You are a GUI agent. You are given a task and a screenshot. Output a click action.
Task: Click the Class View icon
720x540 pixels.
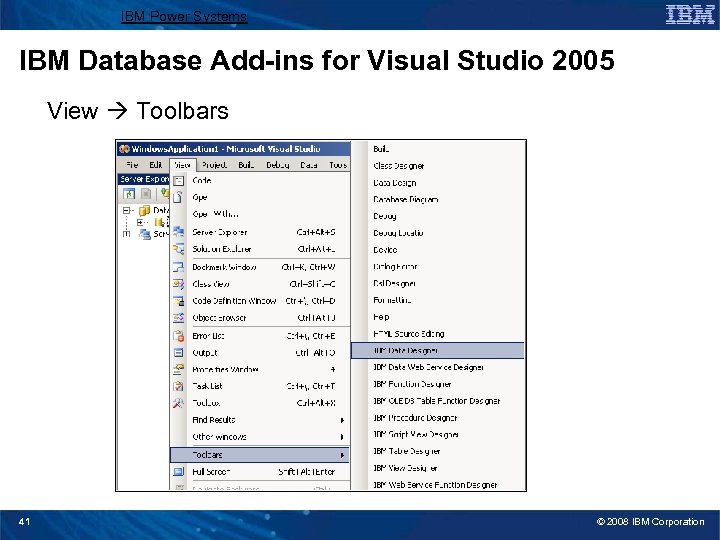(179, 284)
